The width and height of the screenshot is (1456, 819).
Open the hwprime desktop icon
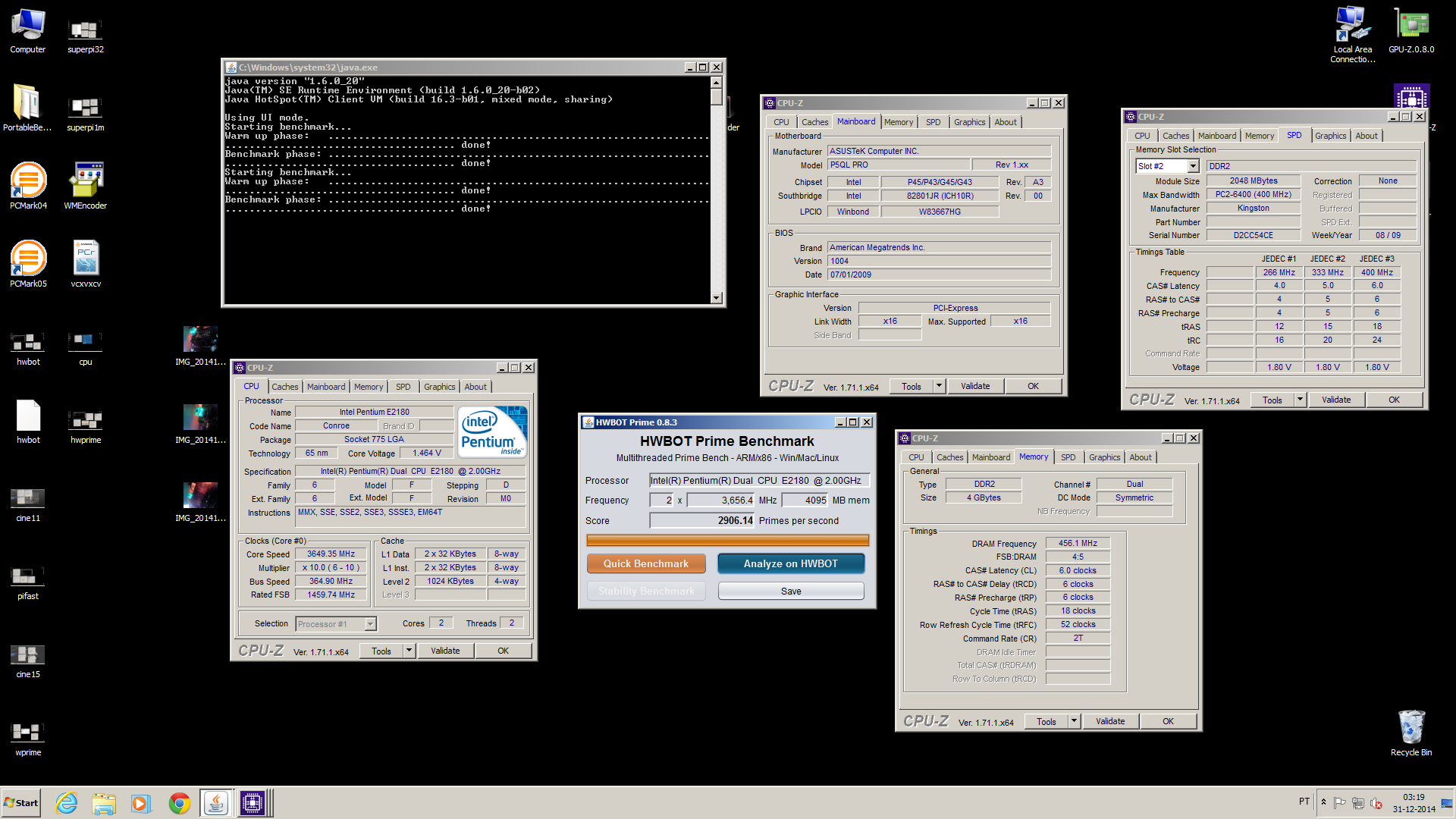[x=86, y=427]
